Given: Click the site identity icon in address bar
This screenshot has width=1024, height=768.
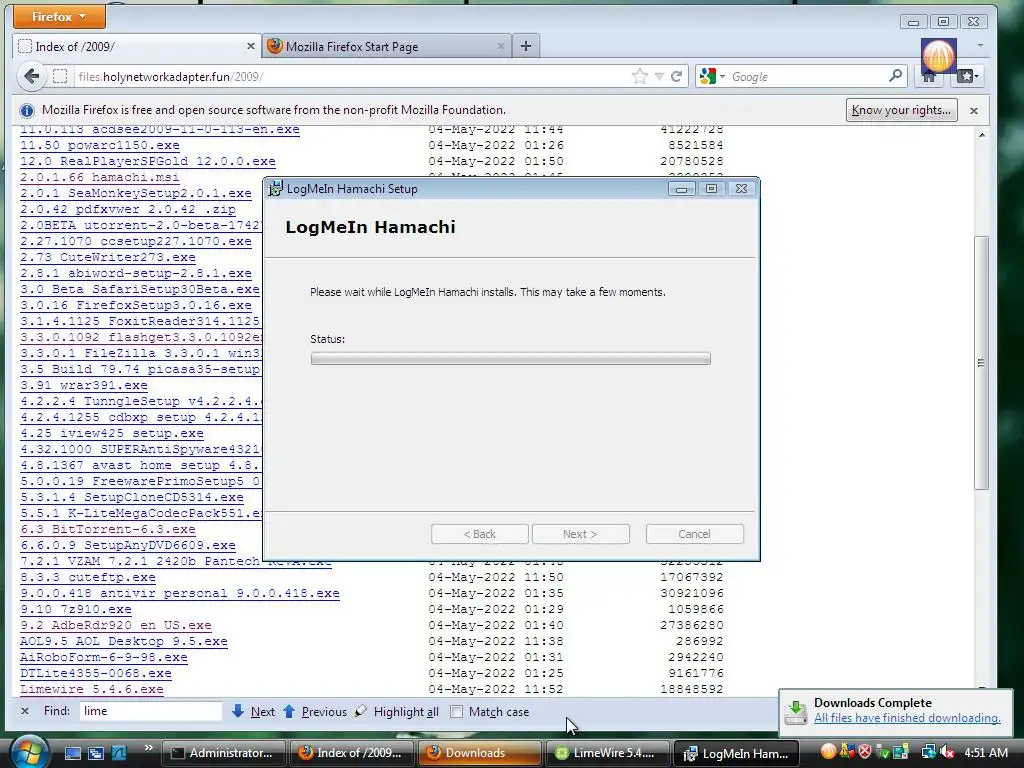Looking at the screenshot, I should (60, 76).
